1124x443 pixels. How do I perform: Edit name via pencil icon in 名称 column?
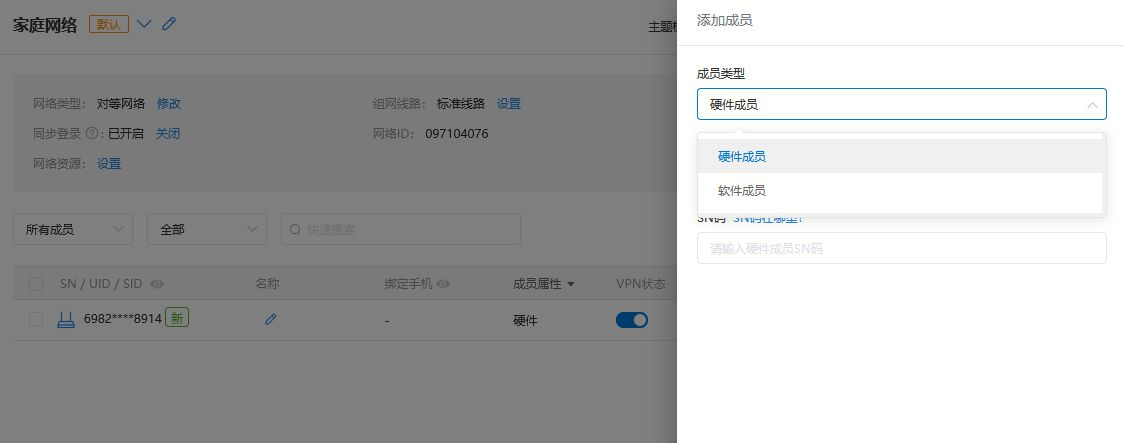pos(270,320)
